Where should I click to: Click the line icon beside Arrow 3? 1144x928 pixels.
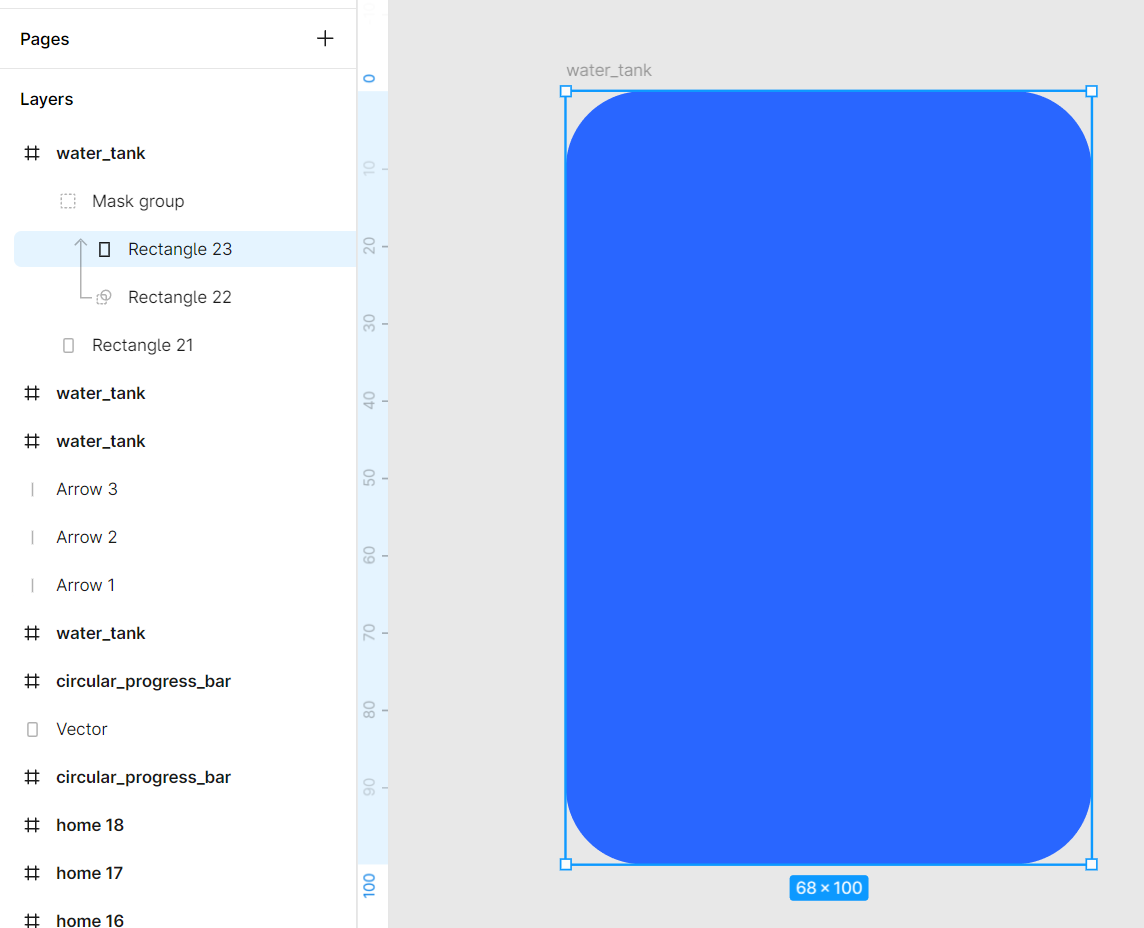(32, 489)
